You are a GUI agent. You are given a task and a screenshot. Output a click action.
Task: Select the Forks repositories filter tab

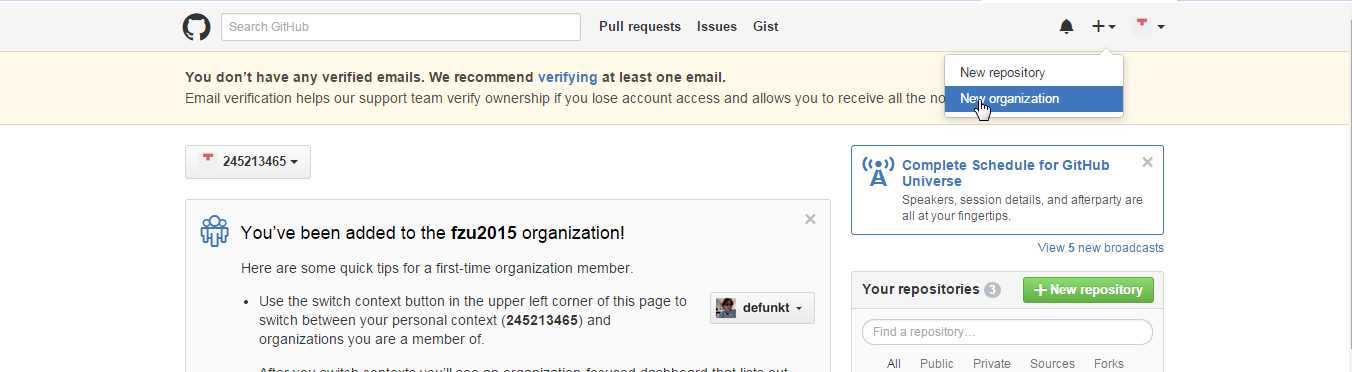1109,364
